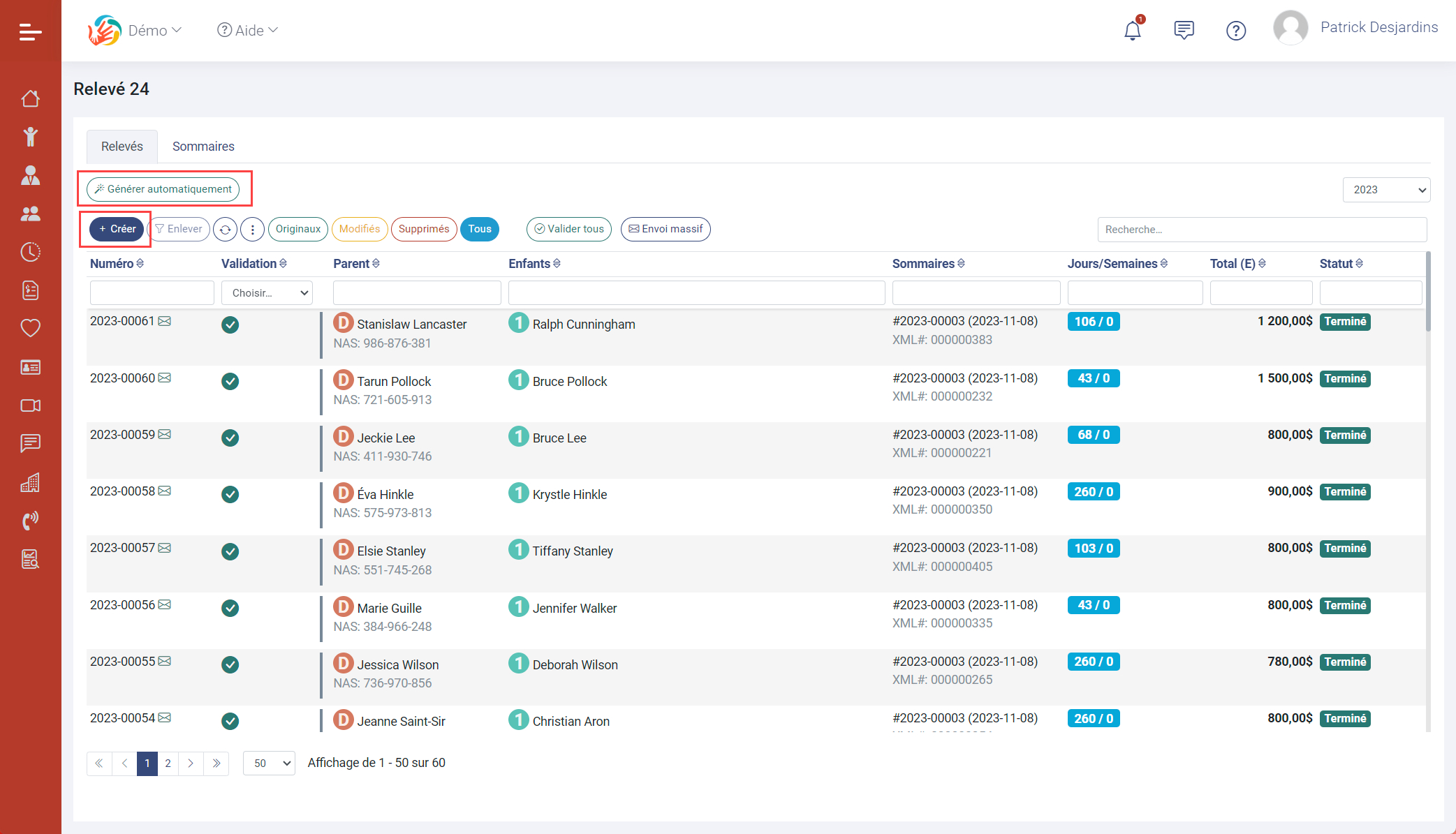Open the Aide menu
Screen dimensions: 1456x834
pyautogui.click(x=248, y=30)
